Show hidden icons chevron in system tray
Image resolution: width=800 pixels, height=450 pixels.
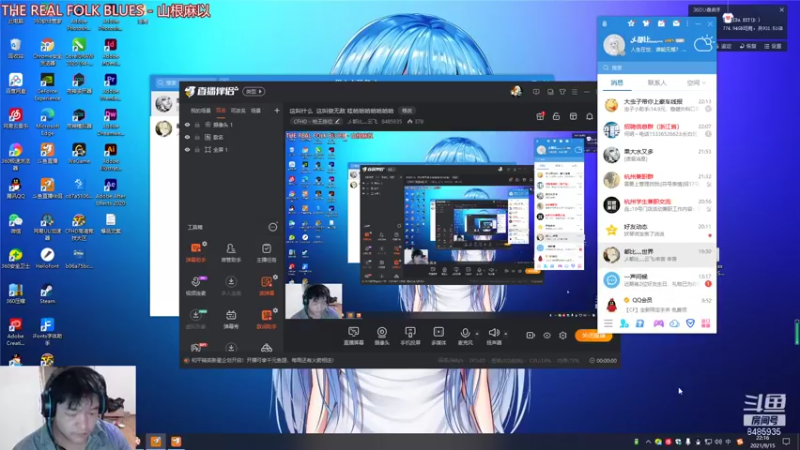tap(648, 441)
